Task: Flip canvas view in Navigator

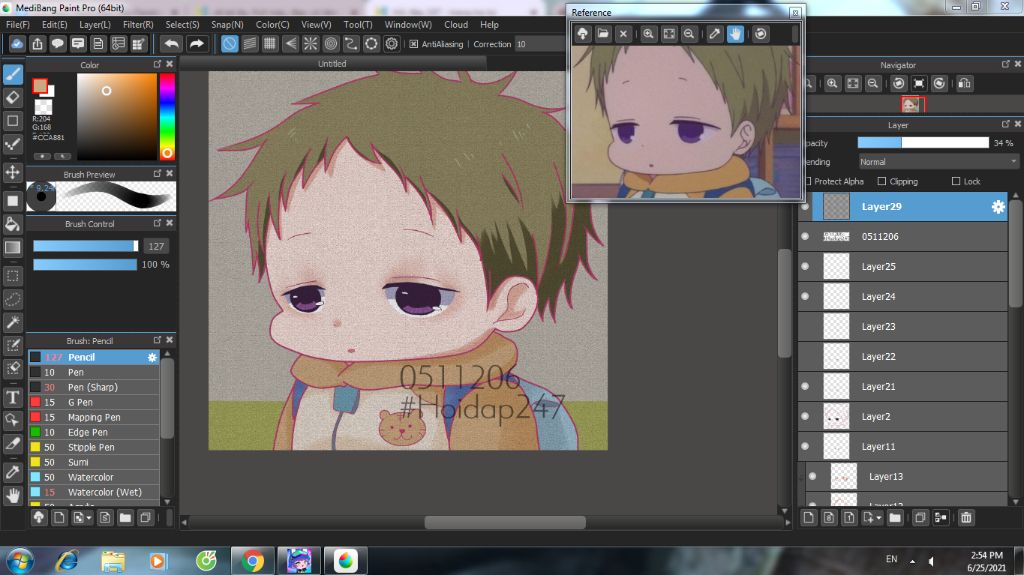Action: pyautogui.click(x=964, y=84)
